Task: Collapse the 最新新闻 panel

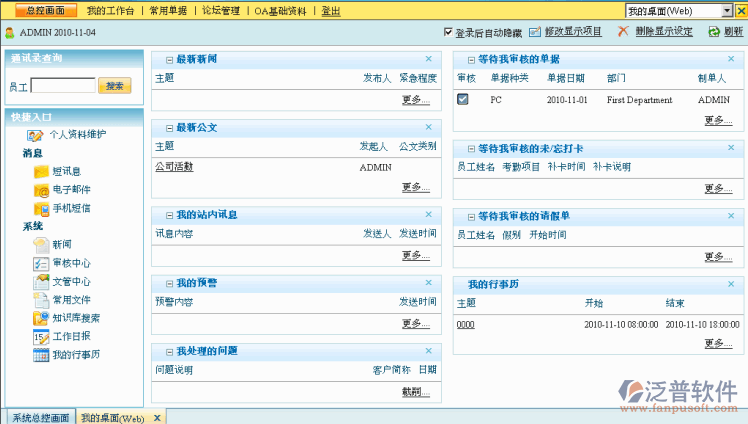Action: pos(169,60)
